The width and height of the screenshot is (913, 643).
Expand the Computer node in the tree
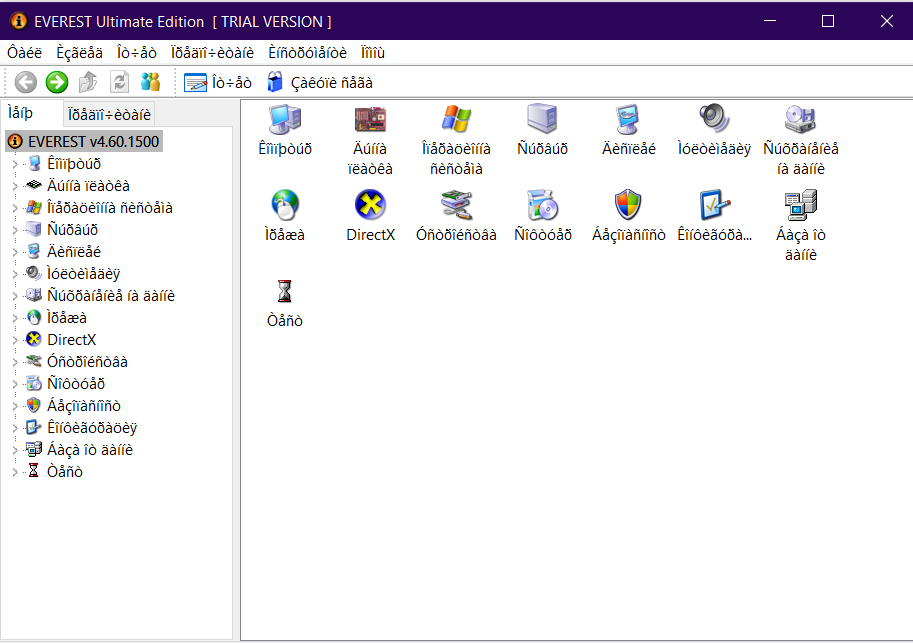tap(15, 165)
